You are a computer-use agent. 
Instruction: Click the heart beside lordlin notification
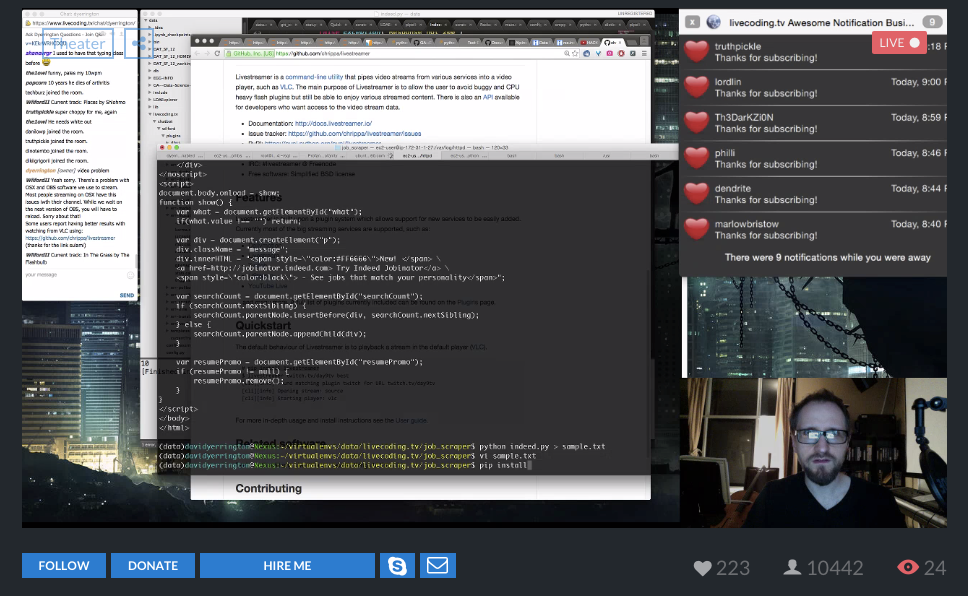[696, 87]
